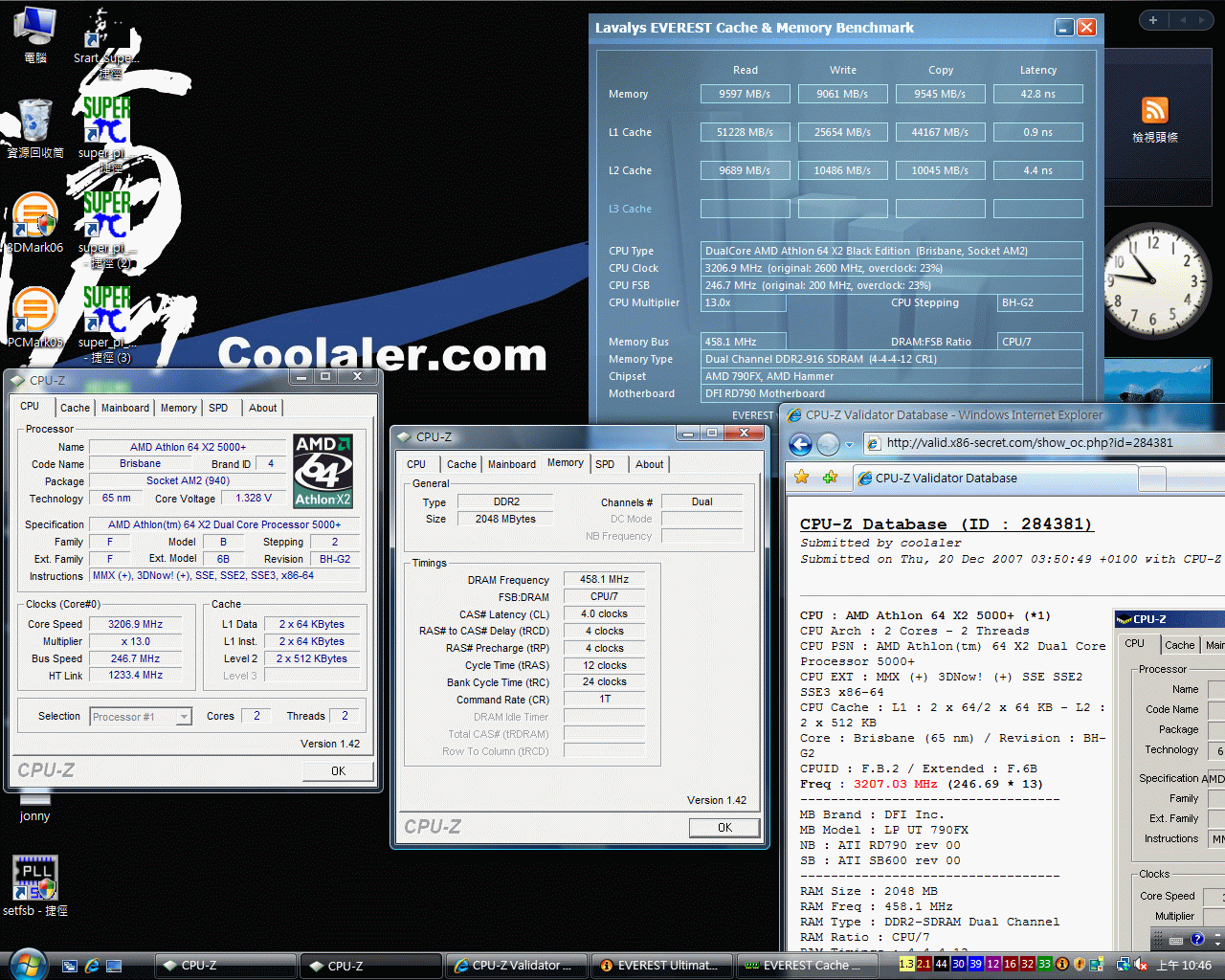1225x980 pixels.
Task: Click the IE Back navigation arrow
Action: [801, 444]
